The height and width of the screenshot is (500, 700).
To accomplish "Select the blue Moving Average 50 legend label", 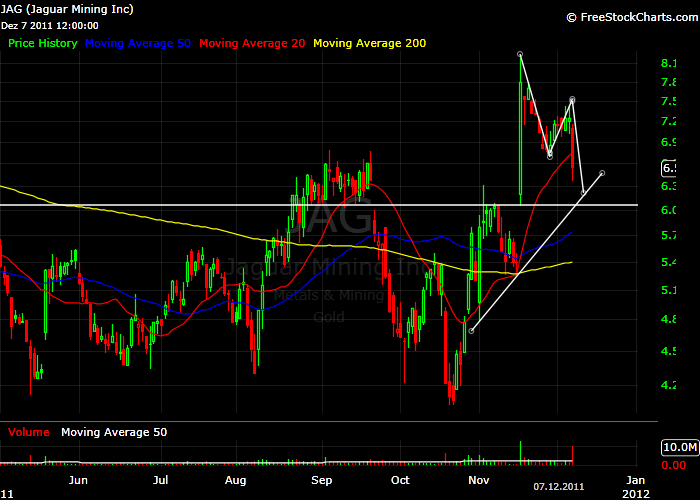I will point(138,43).
